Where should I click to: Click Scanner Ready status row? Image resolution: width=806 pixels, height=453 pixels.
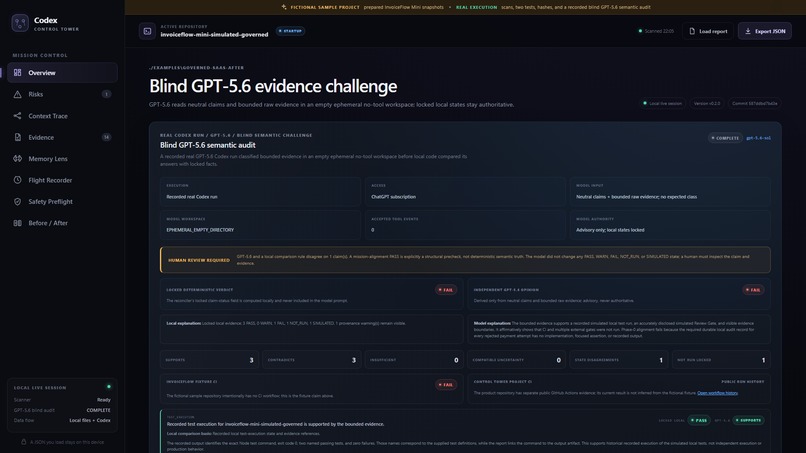[62, 400]
